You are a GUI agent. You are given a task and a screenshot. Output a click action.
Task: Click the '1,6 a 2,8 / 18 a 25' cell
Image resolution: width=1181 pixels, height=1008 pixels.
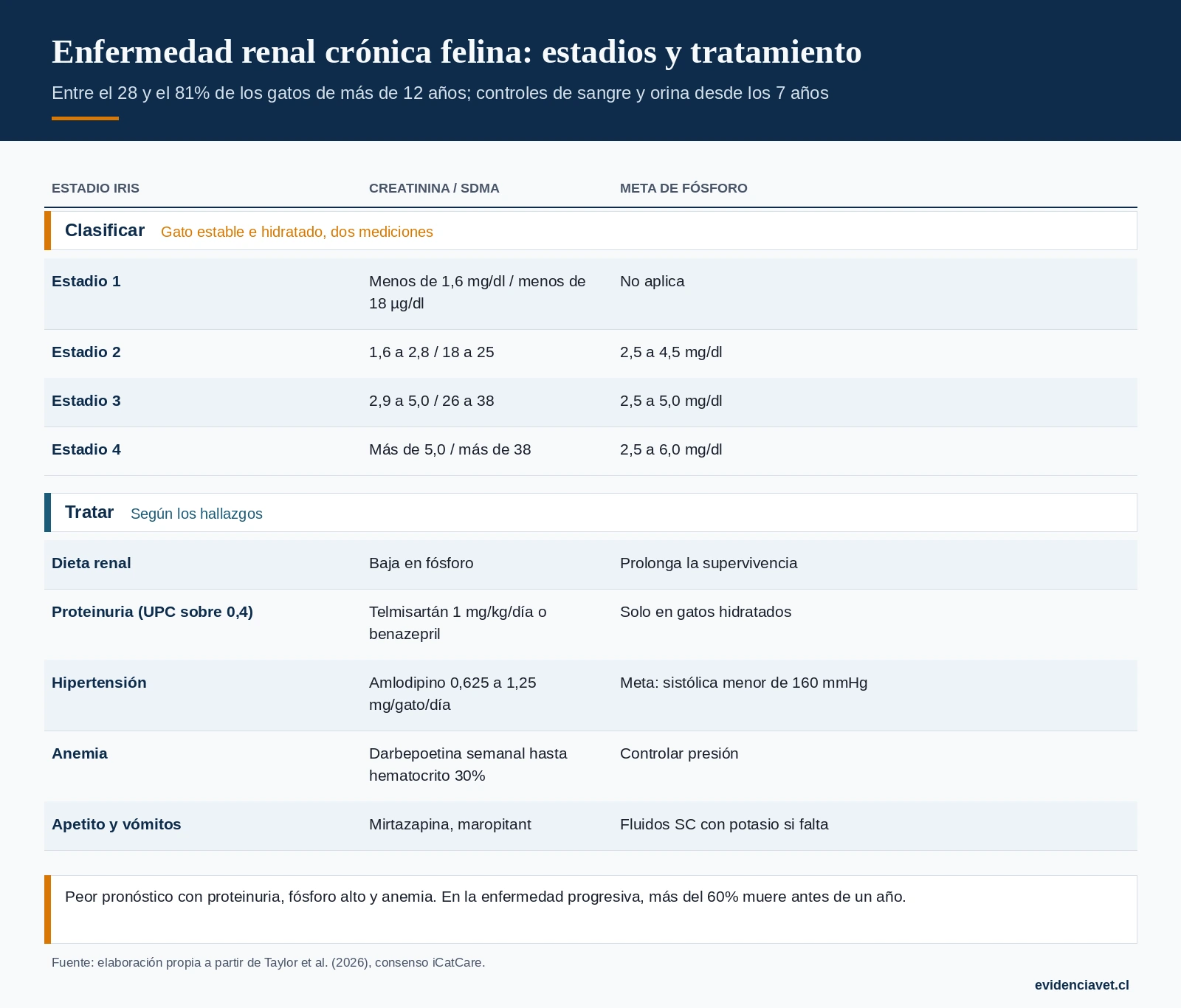pos(431,352)
